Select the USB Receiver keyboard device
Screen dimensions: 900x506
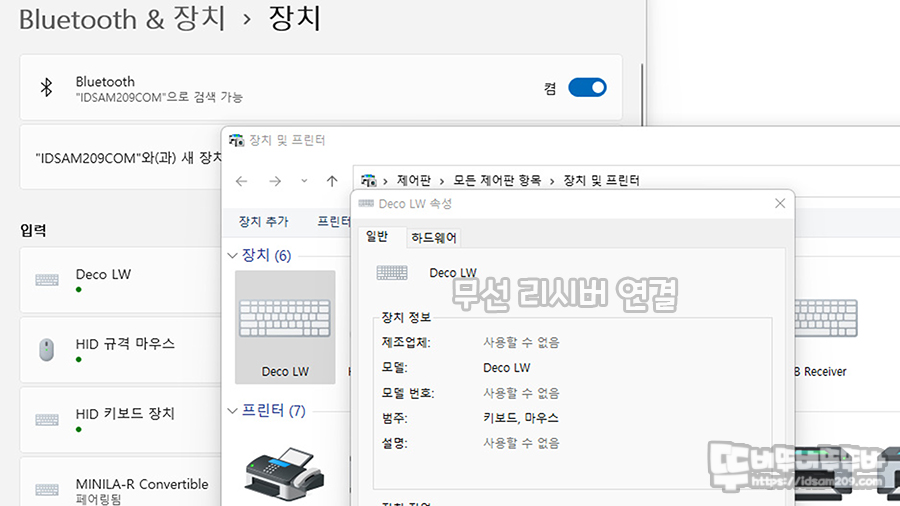tap(825, 336)
